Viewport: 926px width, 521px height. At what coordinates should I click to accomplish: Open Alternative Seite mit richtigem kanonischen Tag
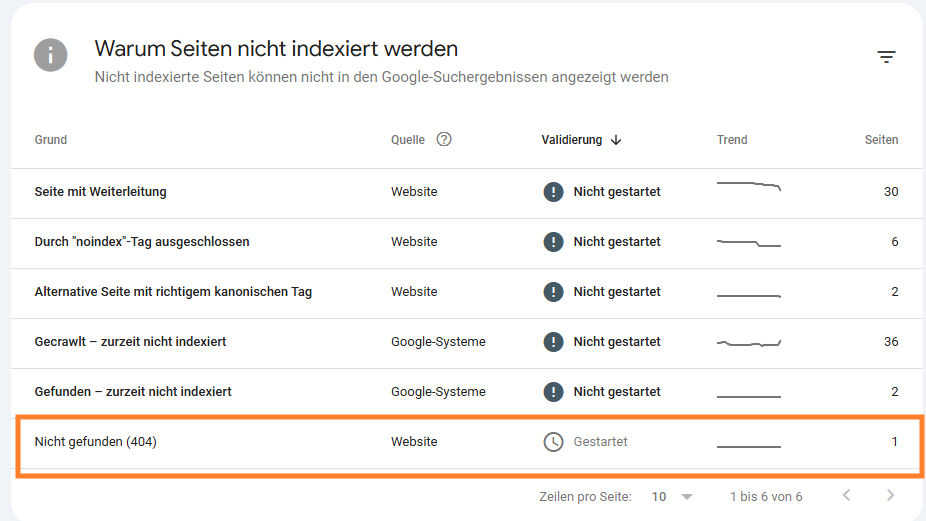point(173,292)
